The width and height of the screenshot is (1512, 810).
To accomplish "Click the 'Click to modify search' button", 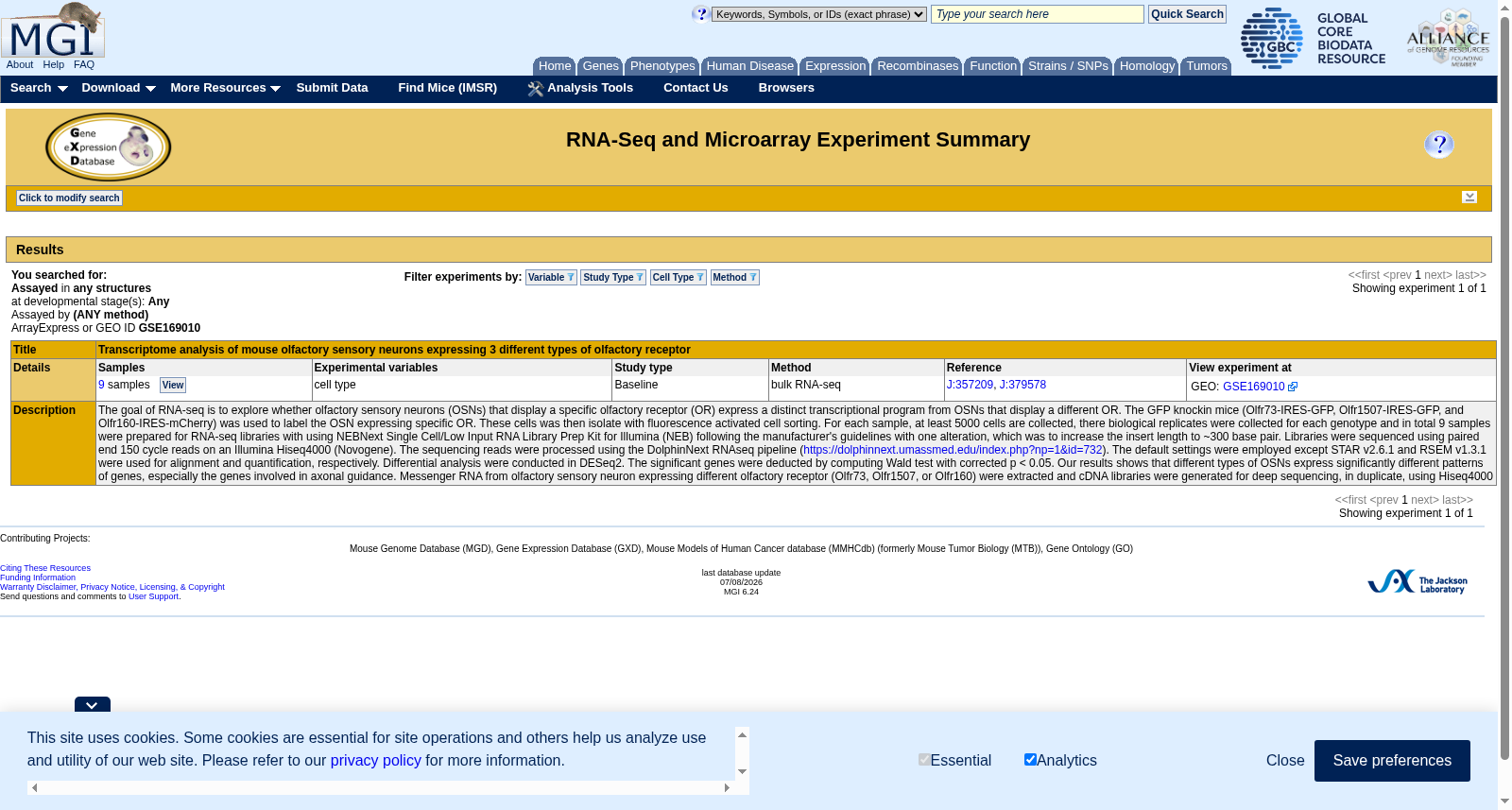I will click(x=69, y=198).
